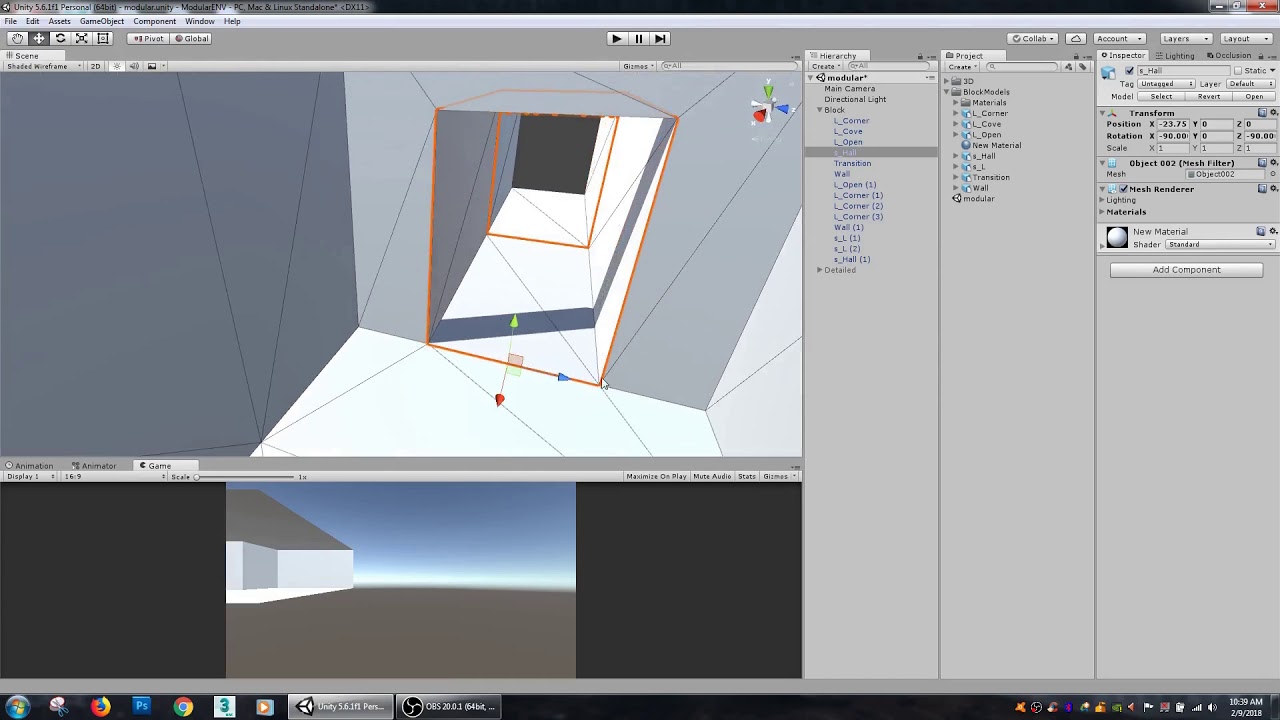Select the Rotate tool
The image size is (1280, 720).
60,38
